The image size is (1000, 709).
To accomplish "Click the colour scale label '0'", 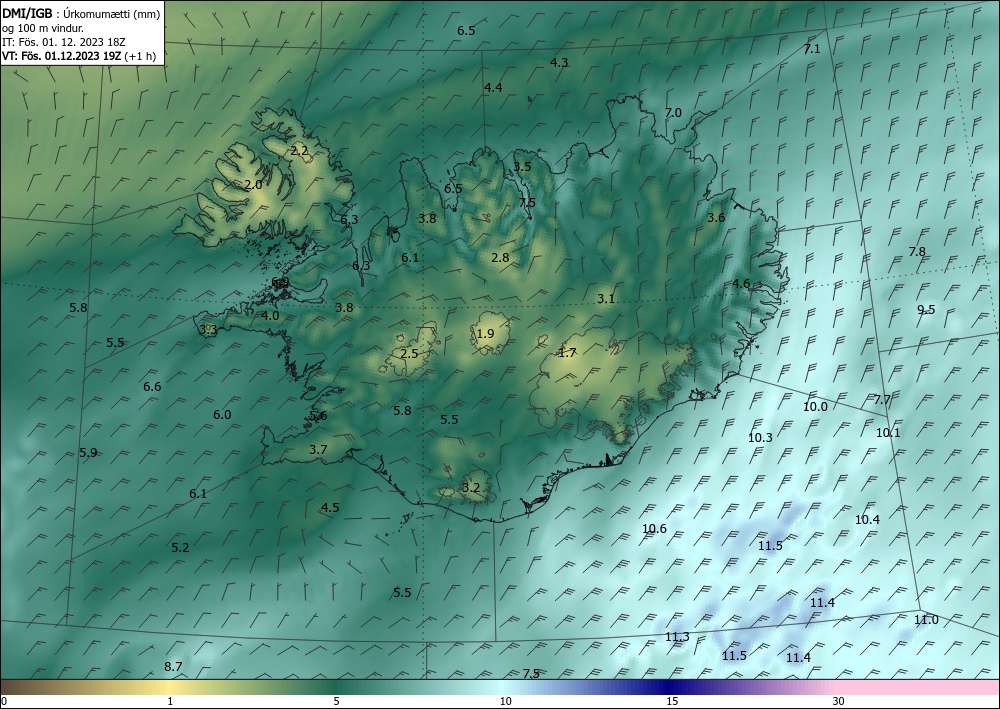I will [x=4, y=701].
